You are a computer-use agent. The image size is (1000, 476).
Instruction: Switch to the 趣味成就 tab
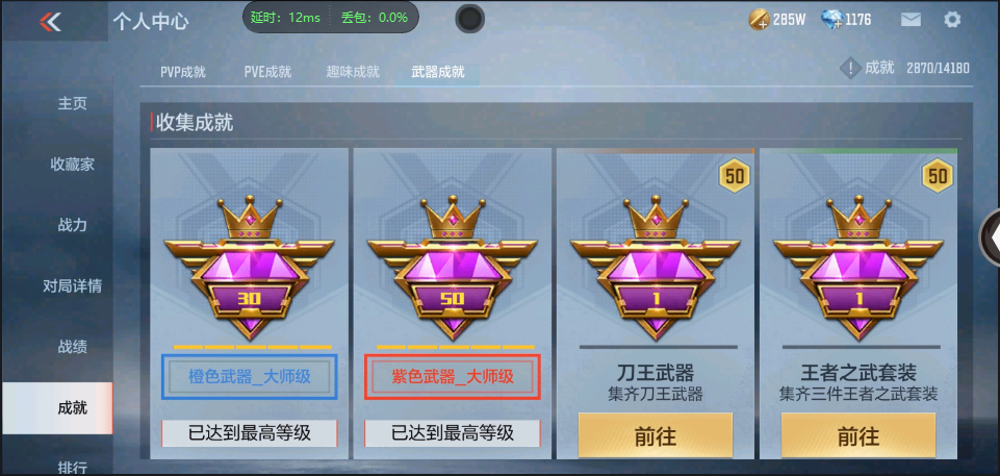(353, 71)
